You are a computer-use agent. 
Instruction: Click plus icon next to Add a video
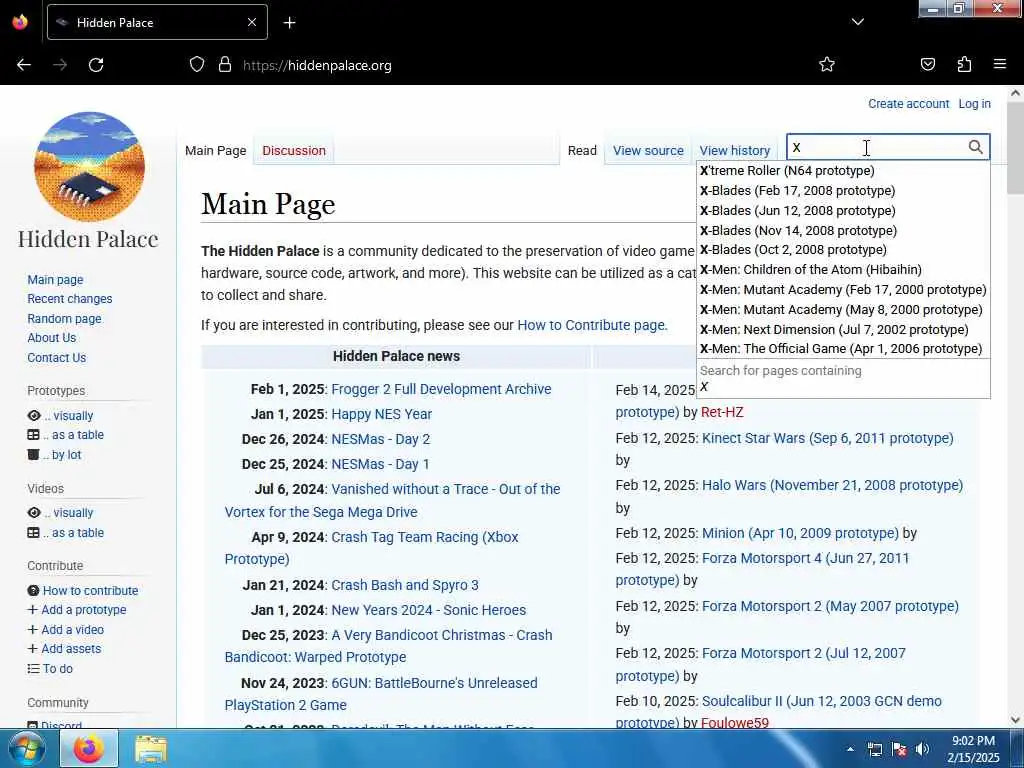click(33, 630)
